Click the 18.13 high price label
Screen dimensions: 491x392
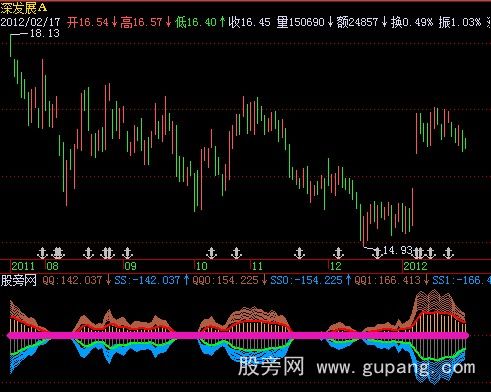[45, 33]
